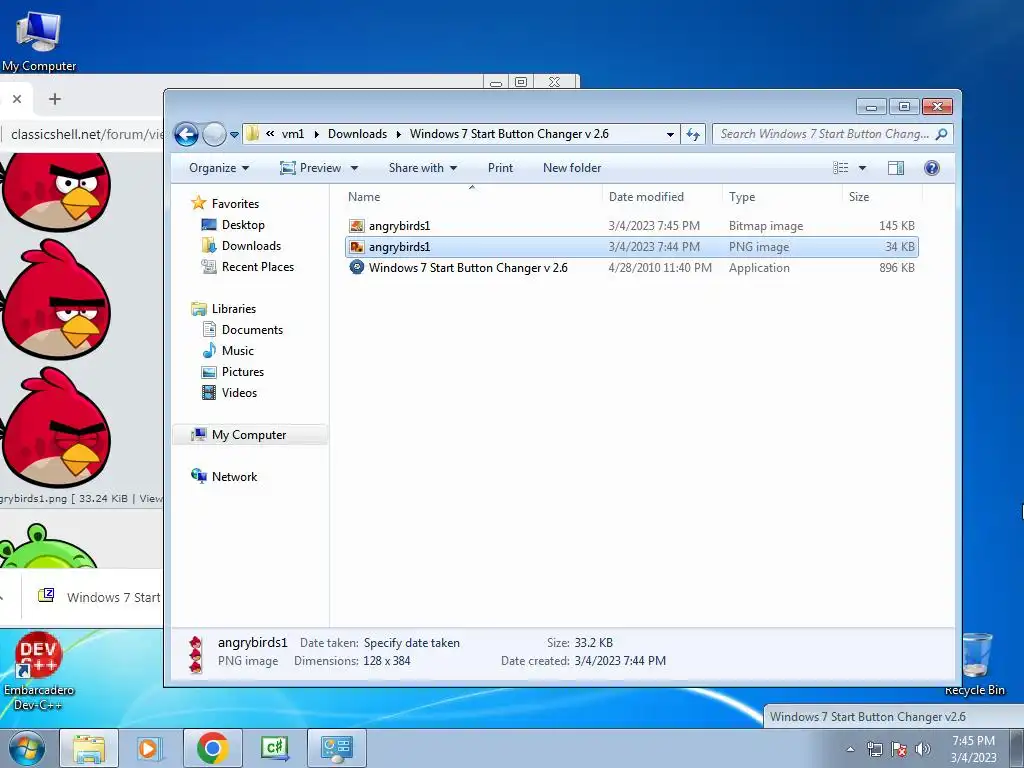This screenshot has height=768, width=1024.
Task: Click the angrybirds1 thumbnail in the details pane
Action: [195, 654]
